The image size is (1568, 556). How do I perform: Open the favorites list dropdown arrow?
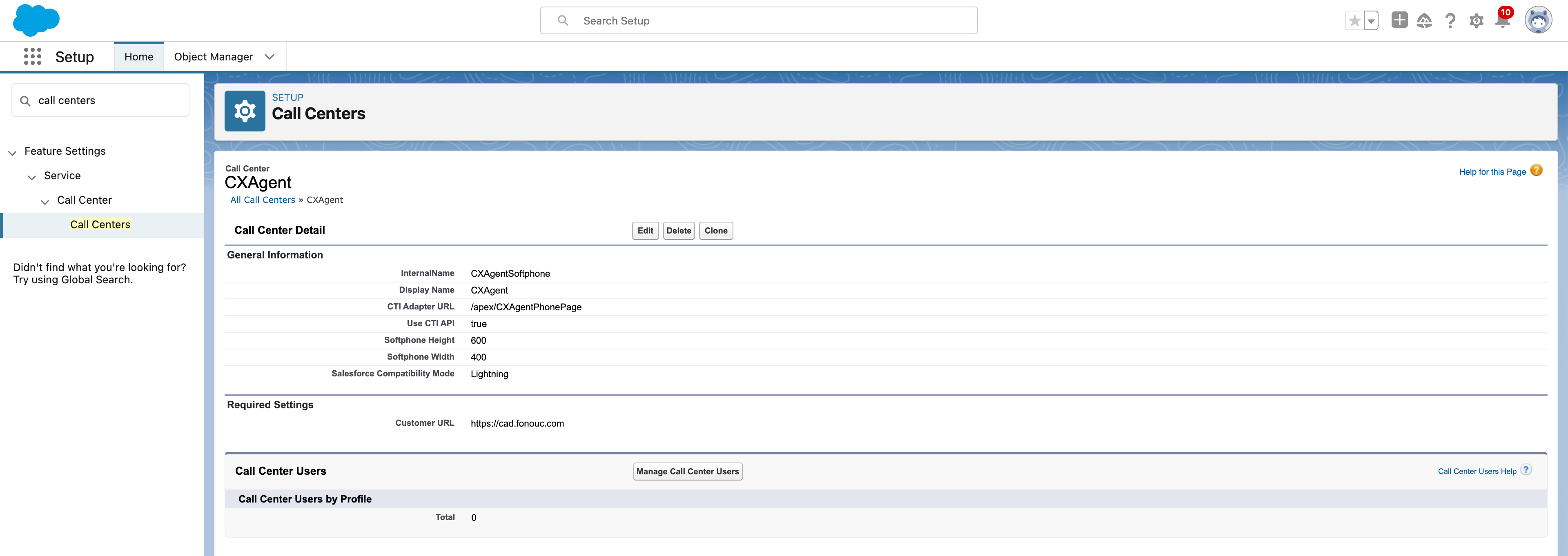click(x=1371, y=21)
